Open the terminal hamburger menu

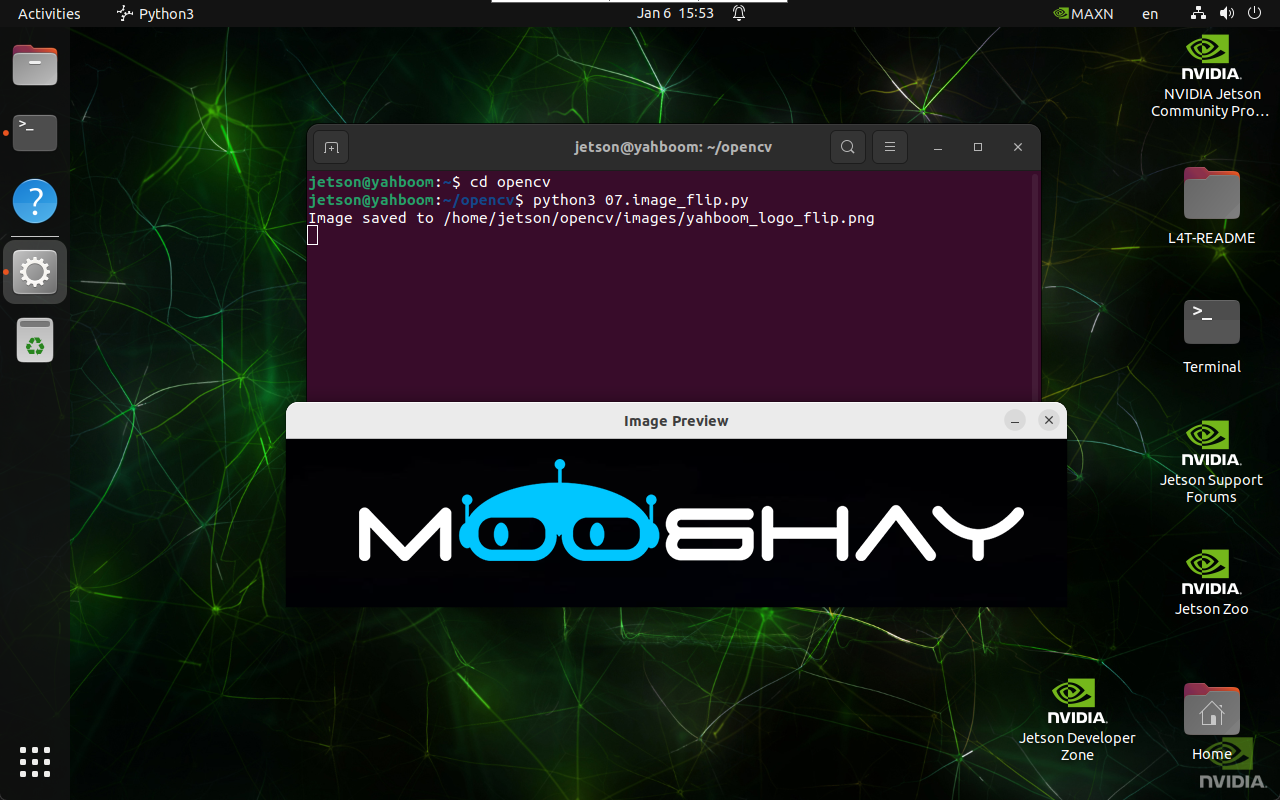pyautogui.click(x=889, y=147)
